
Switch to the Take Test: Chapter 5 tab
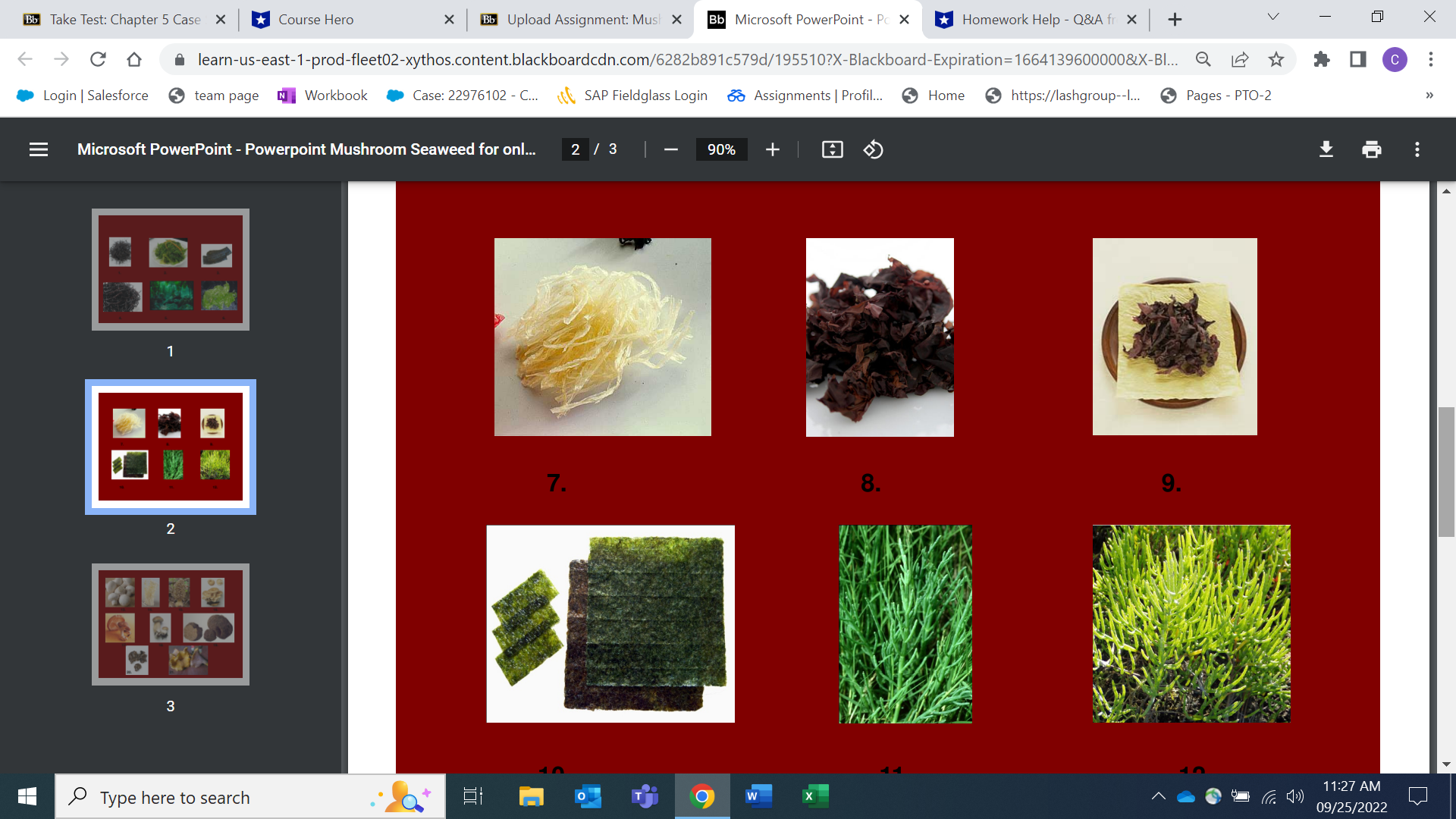(121, 19)
